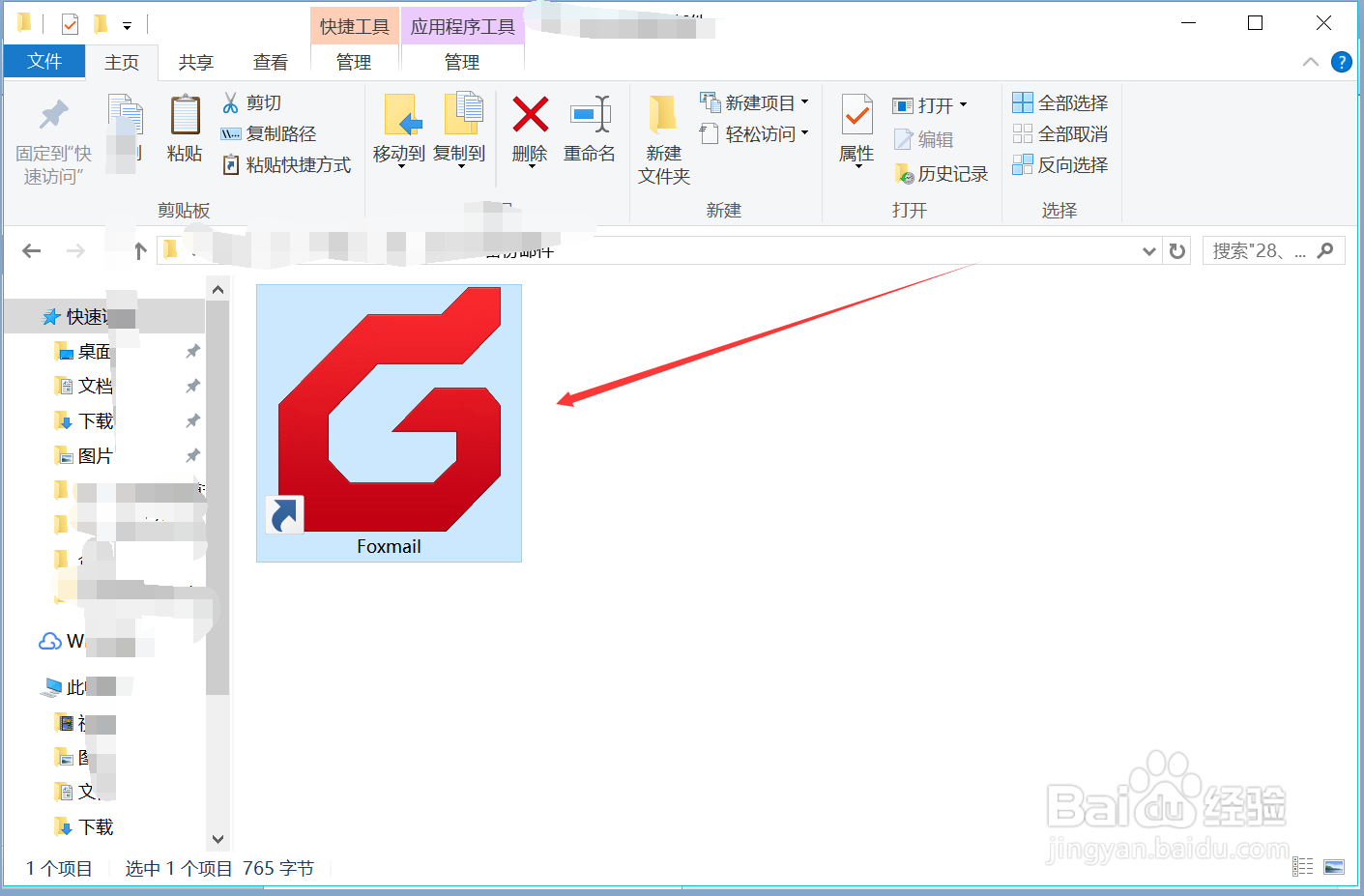Invert selection using 反向选择

click(1060, 164)
